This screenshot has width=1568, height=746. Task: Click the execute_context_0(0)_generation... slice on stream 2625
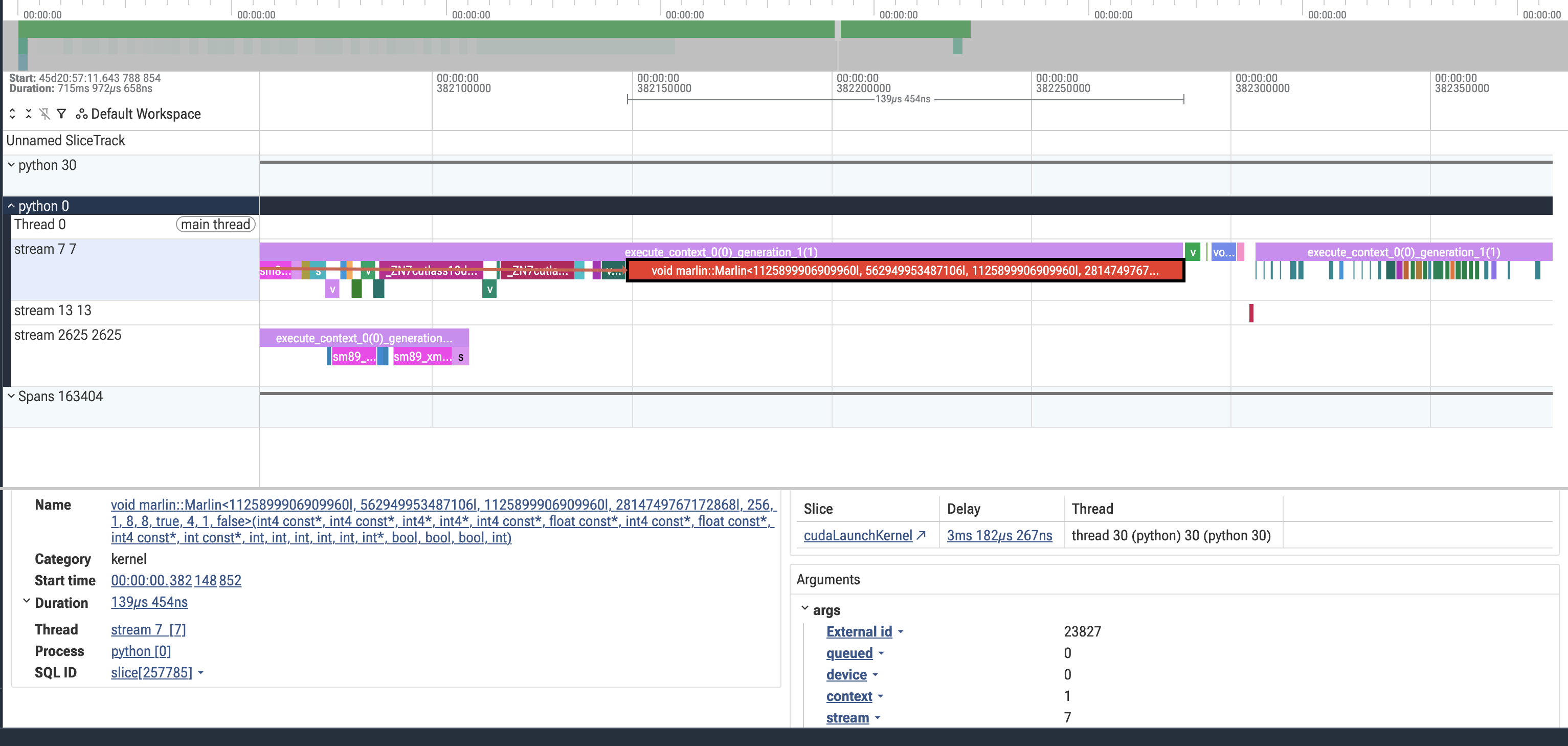coord(364,338)
